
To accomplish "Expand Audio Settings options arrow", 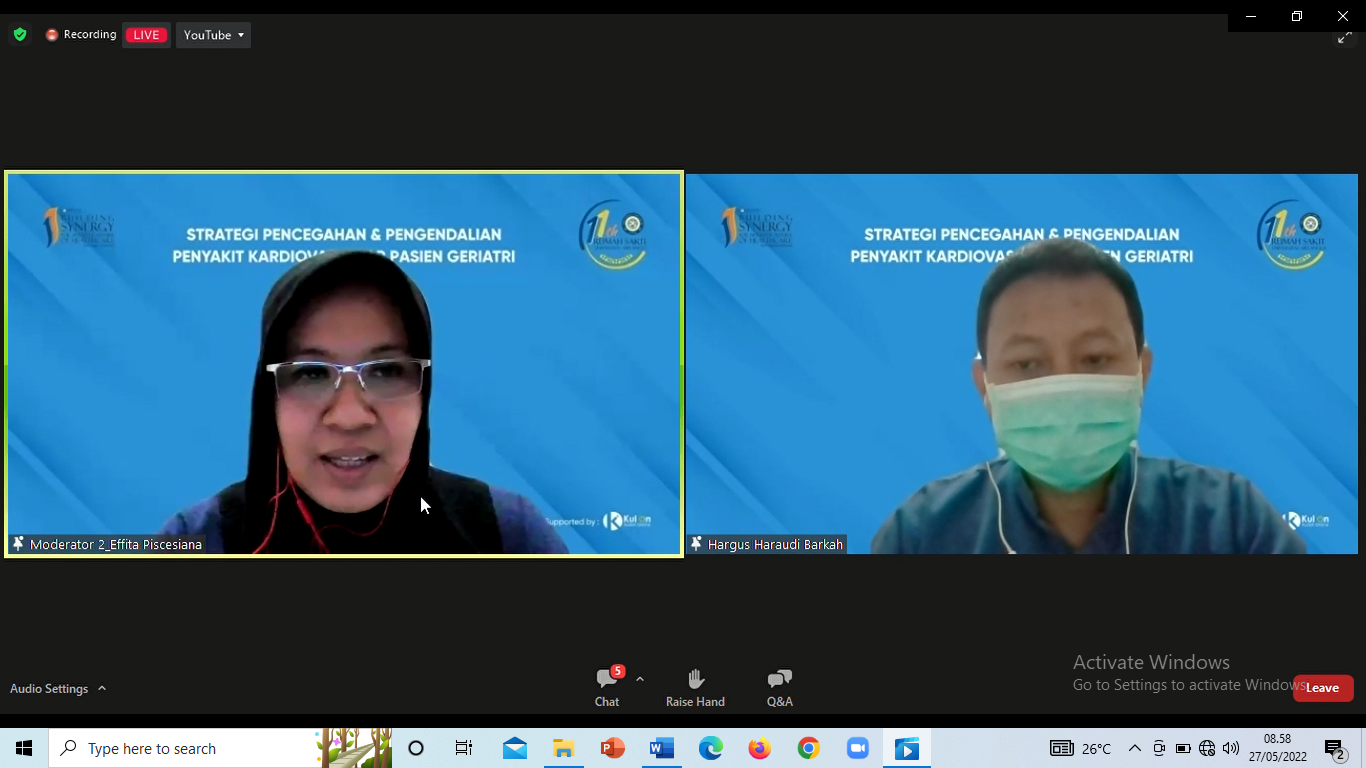I will [102, 689].
